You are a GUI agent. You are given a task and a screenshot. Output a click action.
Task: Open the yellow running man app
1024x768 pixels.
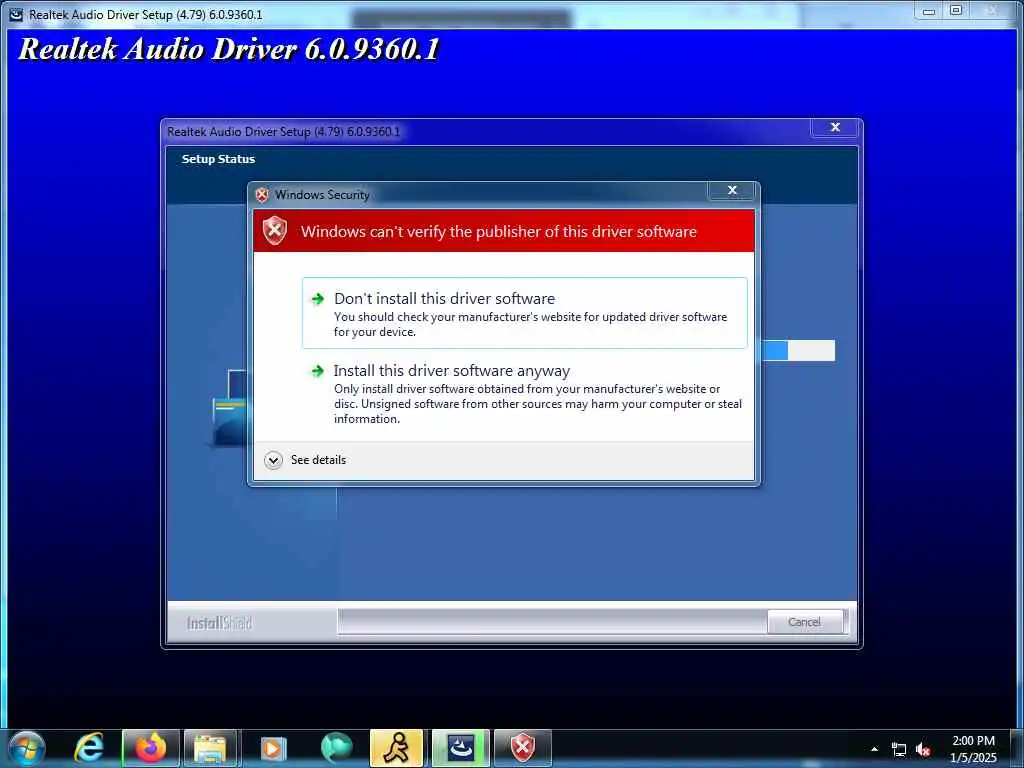coord(396,748)
